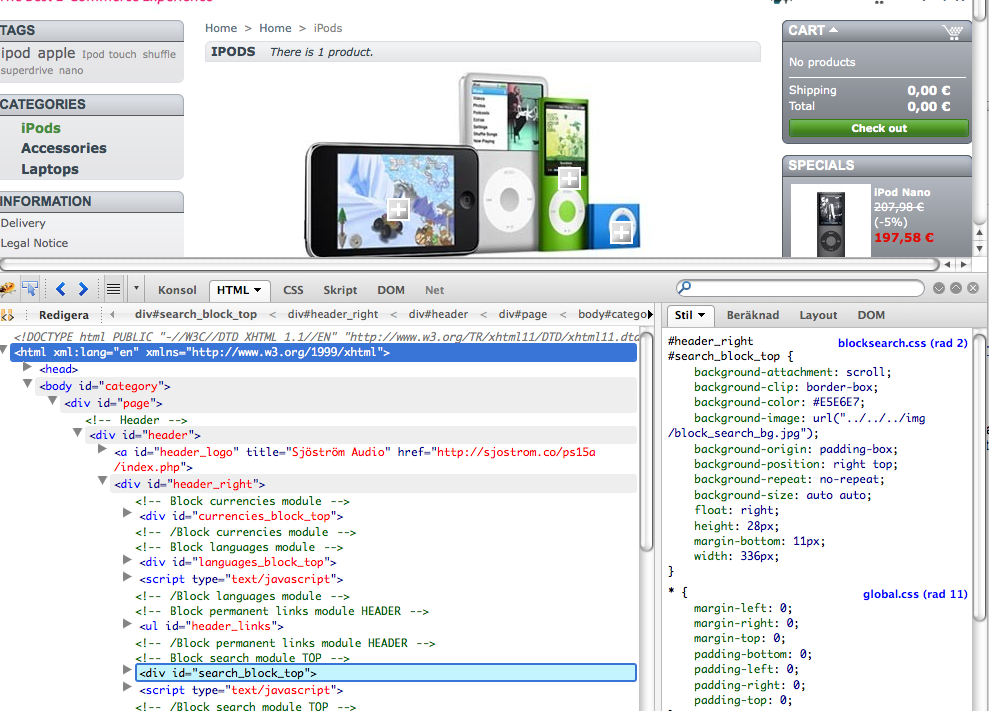Click the command line lines icon
Viewport: 989px width, 711px height.
pyautogui.click(x=114, y=289)
